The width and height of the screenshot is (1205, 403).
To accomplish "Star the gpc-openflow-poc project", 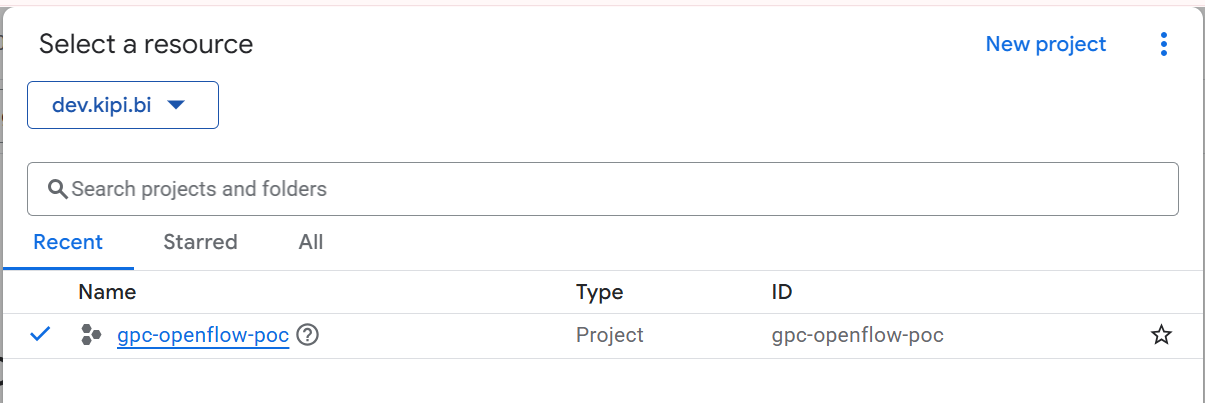I will click(1161, 336).
